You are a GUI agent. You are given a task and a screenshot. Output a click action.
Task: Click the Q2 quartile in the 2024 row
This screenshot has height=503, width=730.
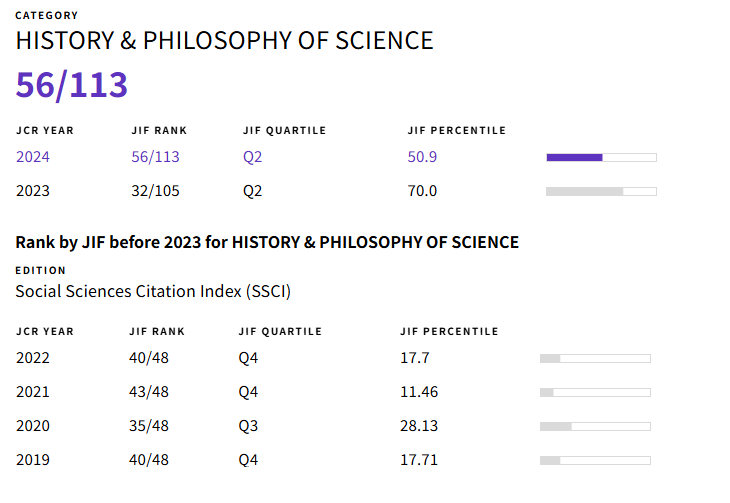(x=252, y=157)
